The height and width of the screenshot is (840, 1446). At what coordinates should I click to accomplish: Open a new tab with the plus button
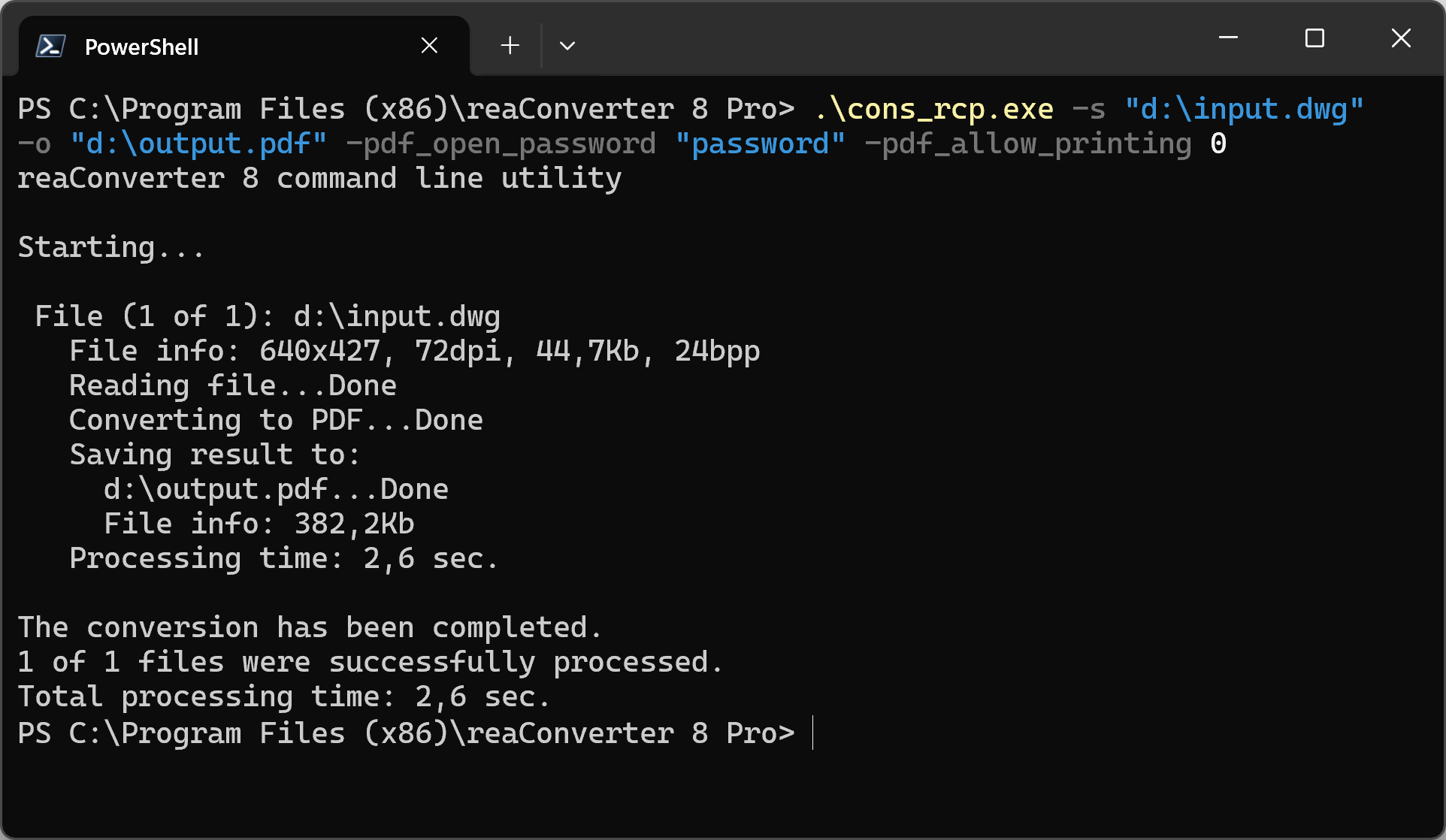click(x=510, y=46)
